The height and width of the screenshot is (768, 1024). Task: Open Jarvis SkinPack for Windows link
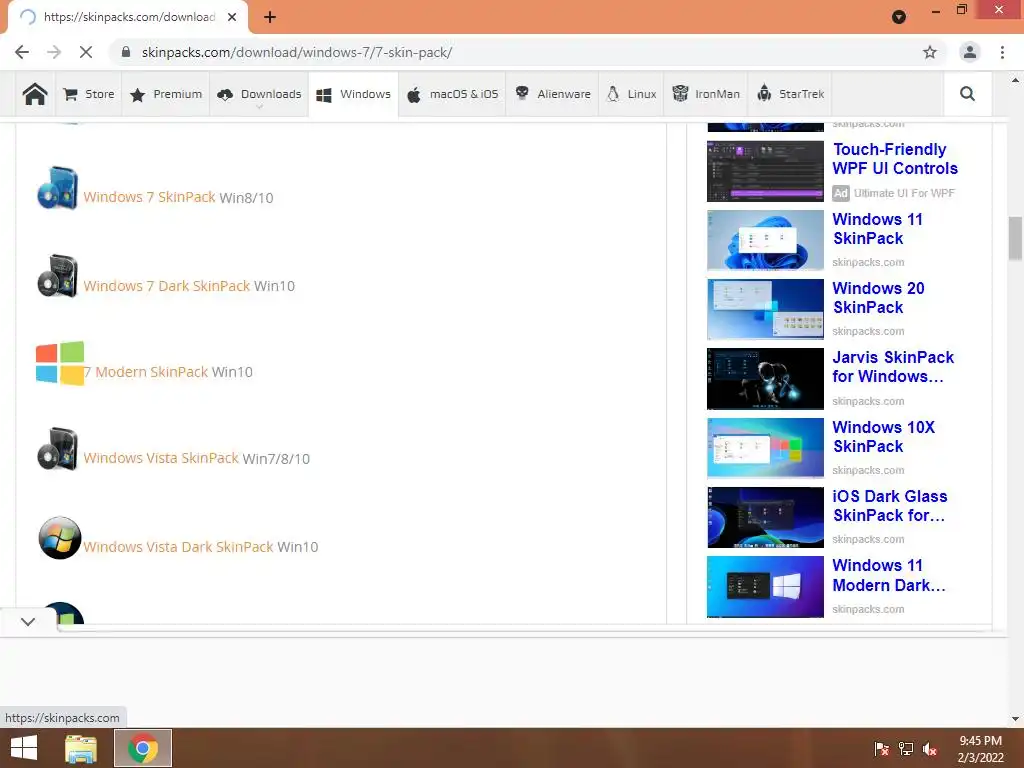point(893,367)
